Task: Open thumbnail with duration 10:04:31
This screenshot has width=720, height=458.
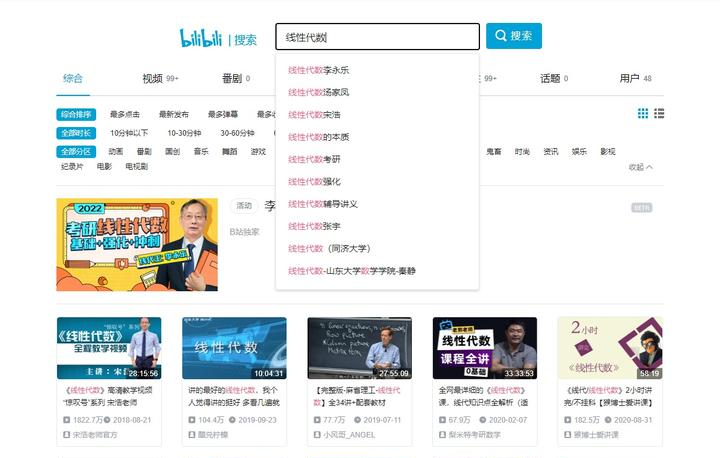Action: pyautogui.click(x=234, y=348)
